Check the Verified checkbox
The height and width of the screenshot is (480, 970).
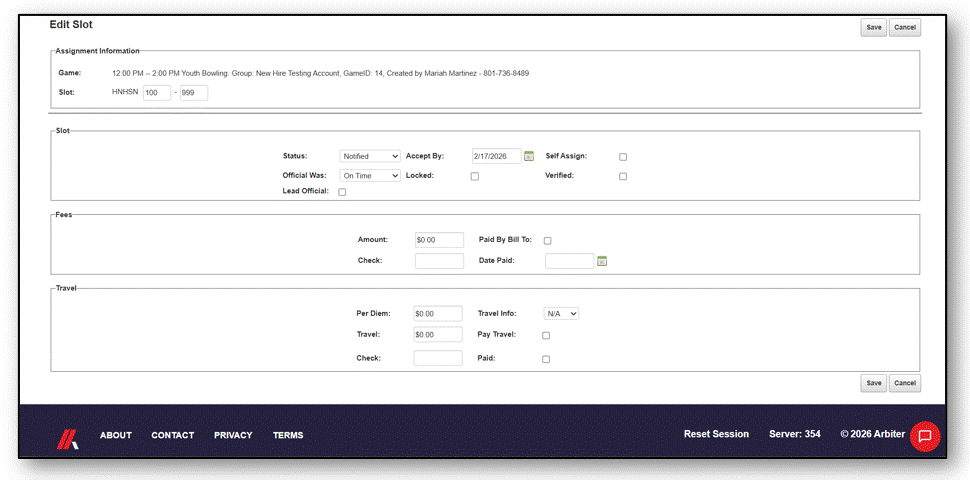tap(623, 176)
